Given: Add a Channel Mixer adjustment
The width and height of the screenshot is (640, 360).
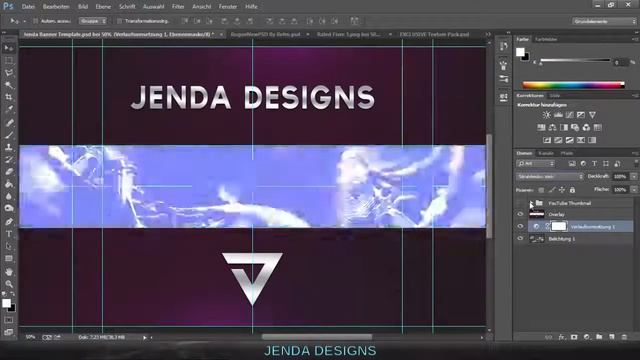Looking at the screenshot, I should coord(586,128).
